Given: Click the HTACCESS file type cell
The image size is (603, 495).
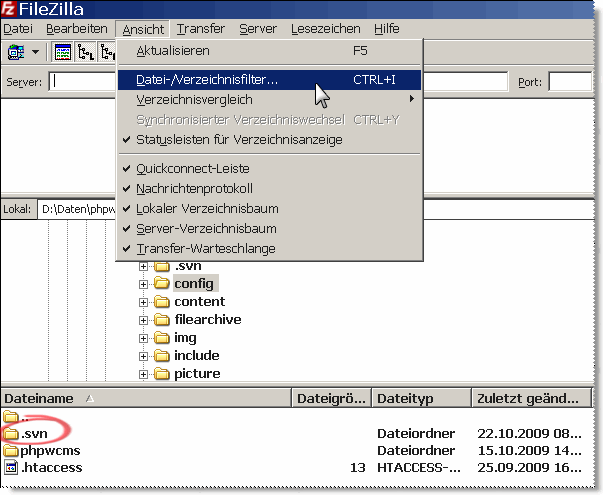Looking at the screenshot, I should (x=419, y=468).
